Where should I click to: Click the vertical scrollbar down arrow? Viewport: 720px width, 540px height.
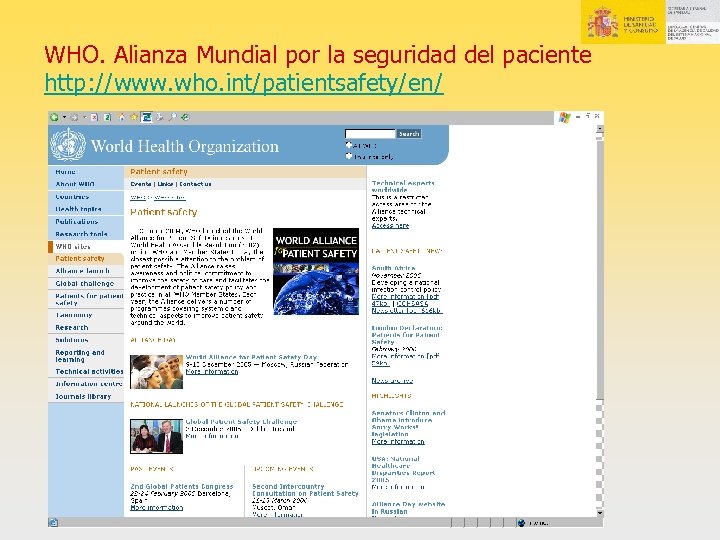pos(600,512)
